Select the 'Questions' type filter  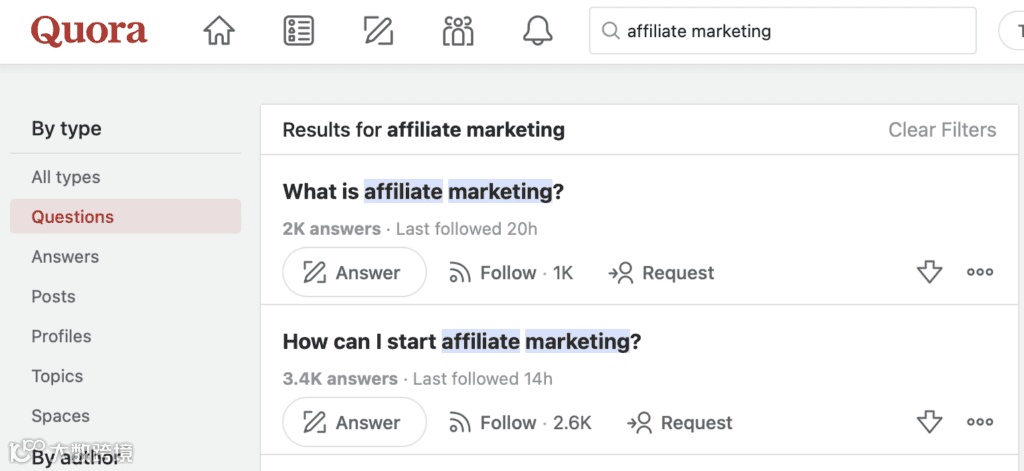(x=73, y=217)
